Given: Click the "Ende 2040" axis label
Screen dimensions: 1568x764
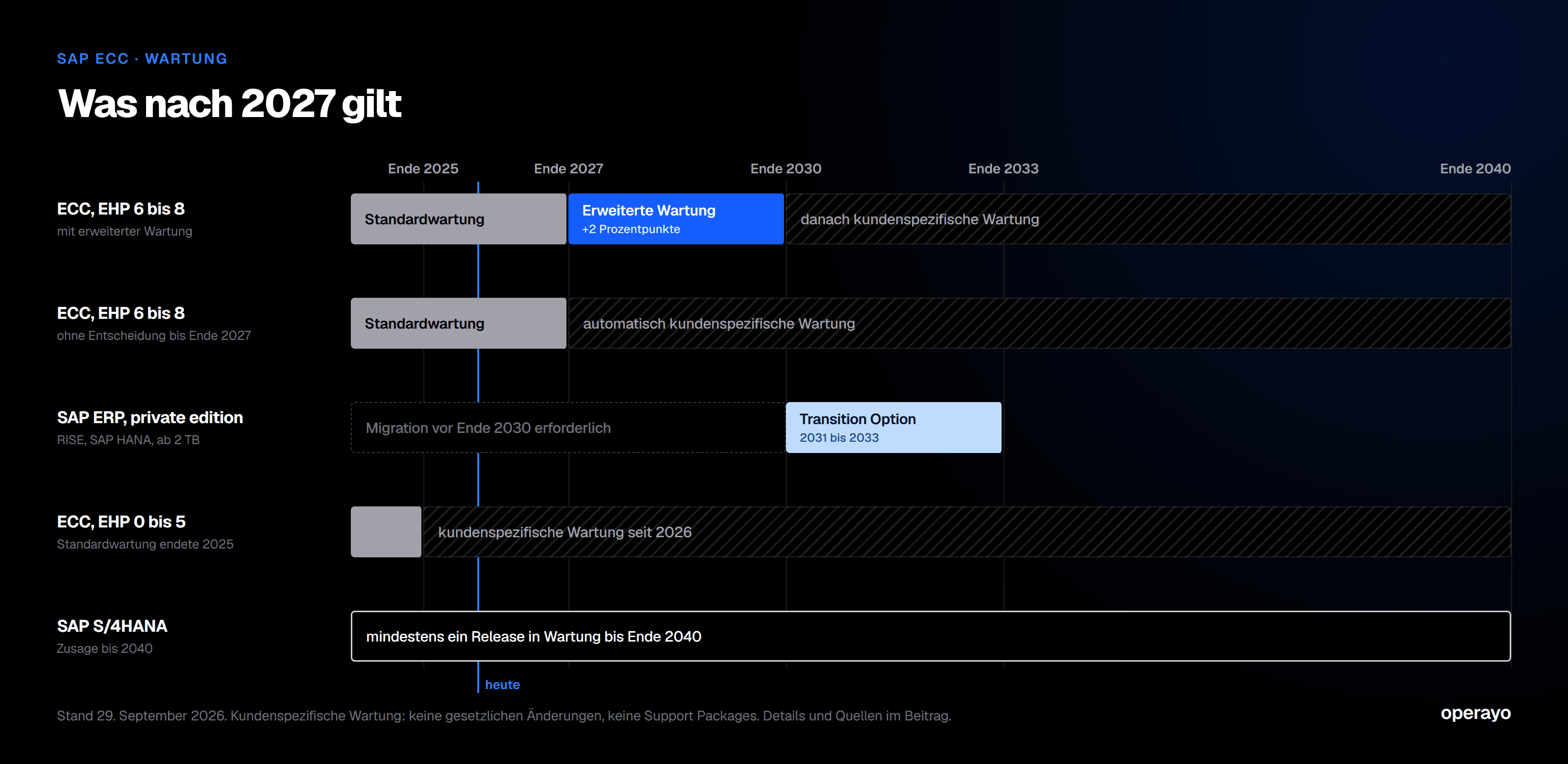Looking at the screenshot, I should (1475, 168).
